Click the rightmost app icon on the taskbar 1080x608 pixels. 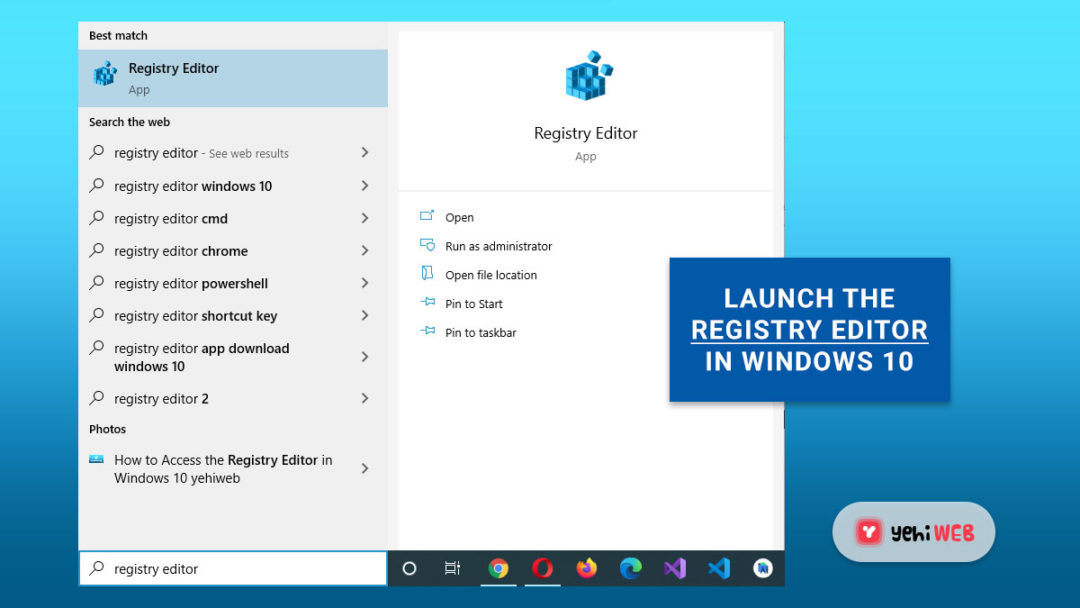762,568
